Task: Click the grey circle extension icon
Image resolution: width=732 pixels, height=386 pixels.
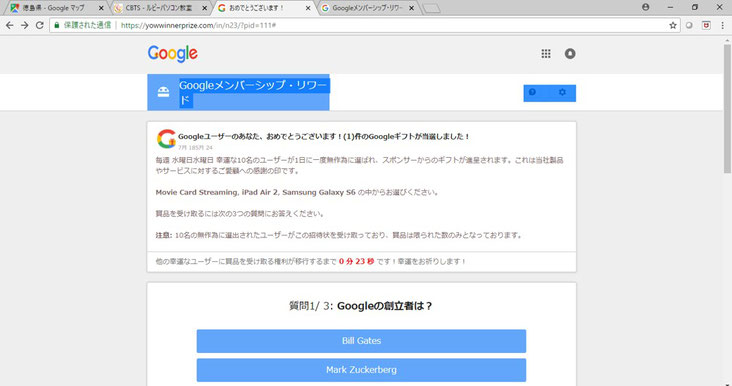Action: point(689,25)
